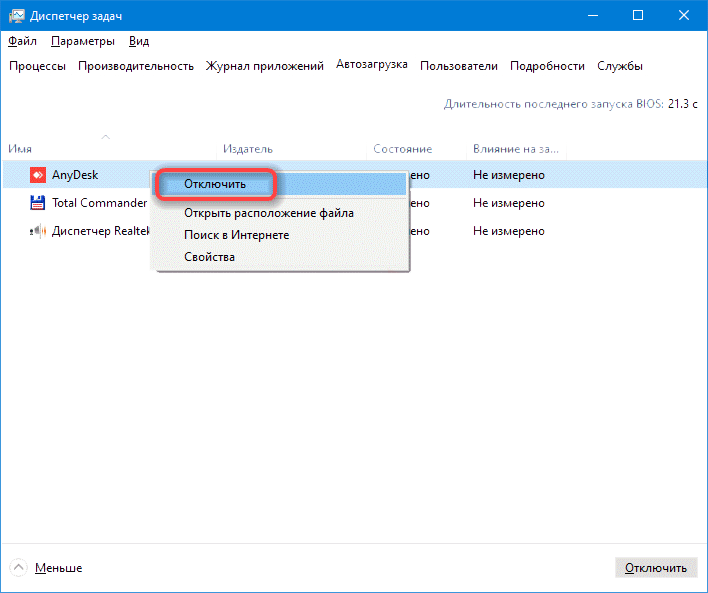
Task: Collapse view with Меньше arrow icon
Action: (x=19, y=568)
